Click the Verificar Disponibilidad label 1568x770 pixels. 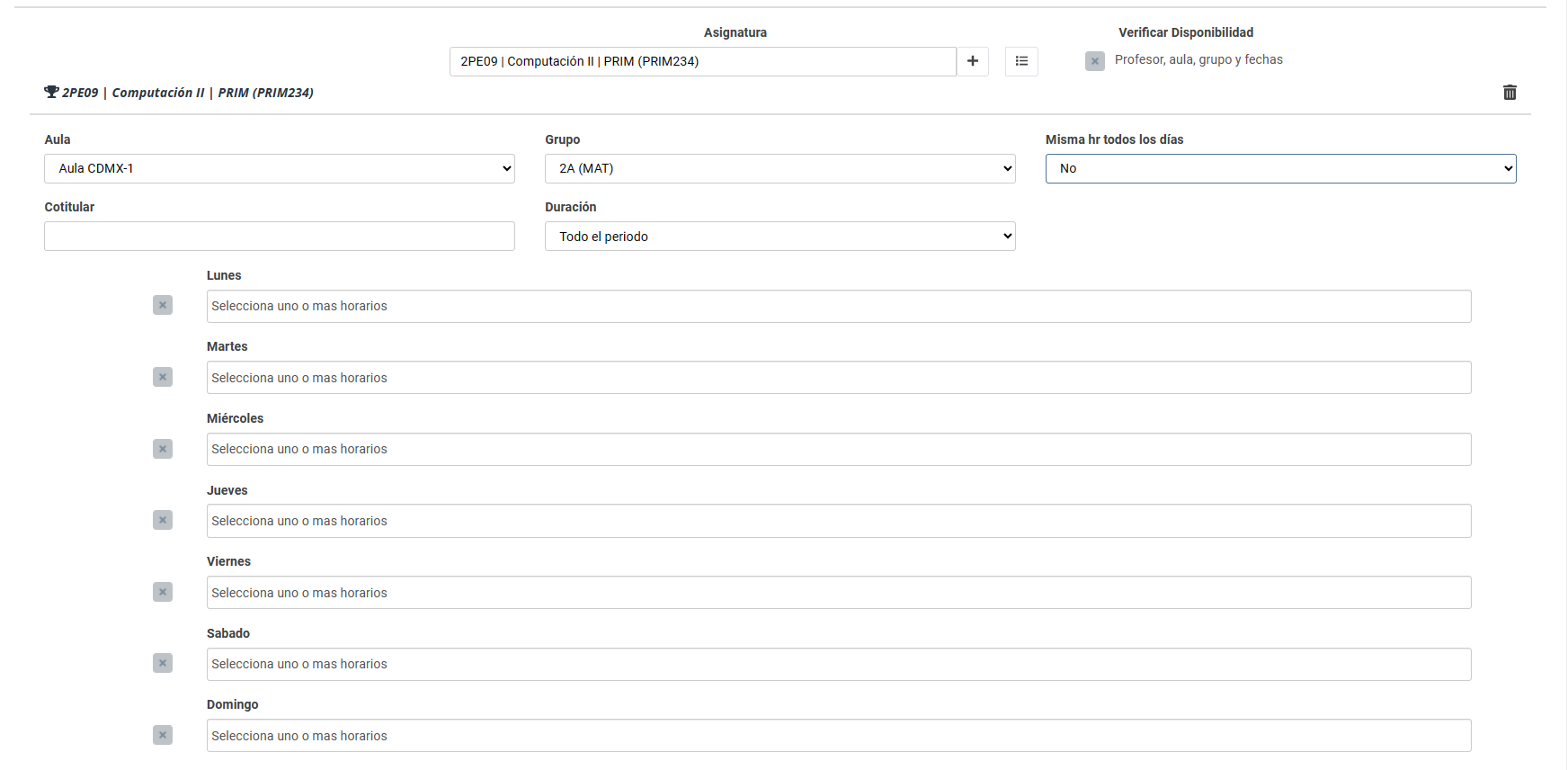1186,32
